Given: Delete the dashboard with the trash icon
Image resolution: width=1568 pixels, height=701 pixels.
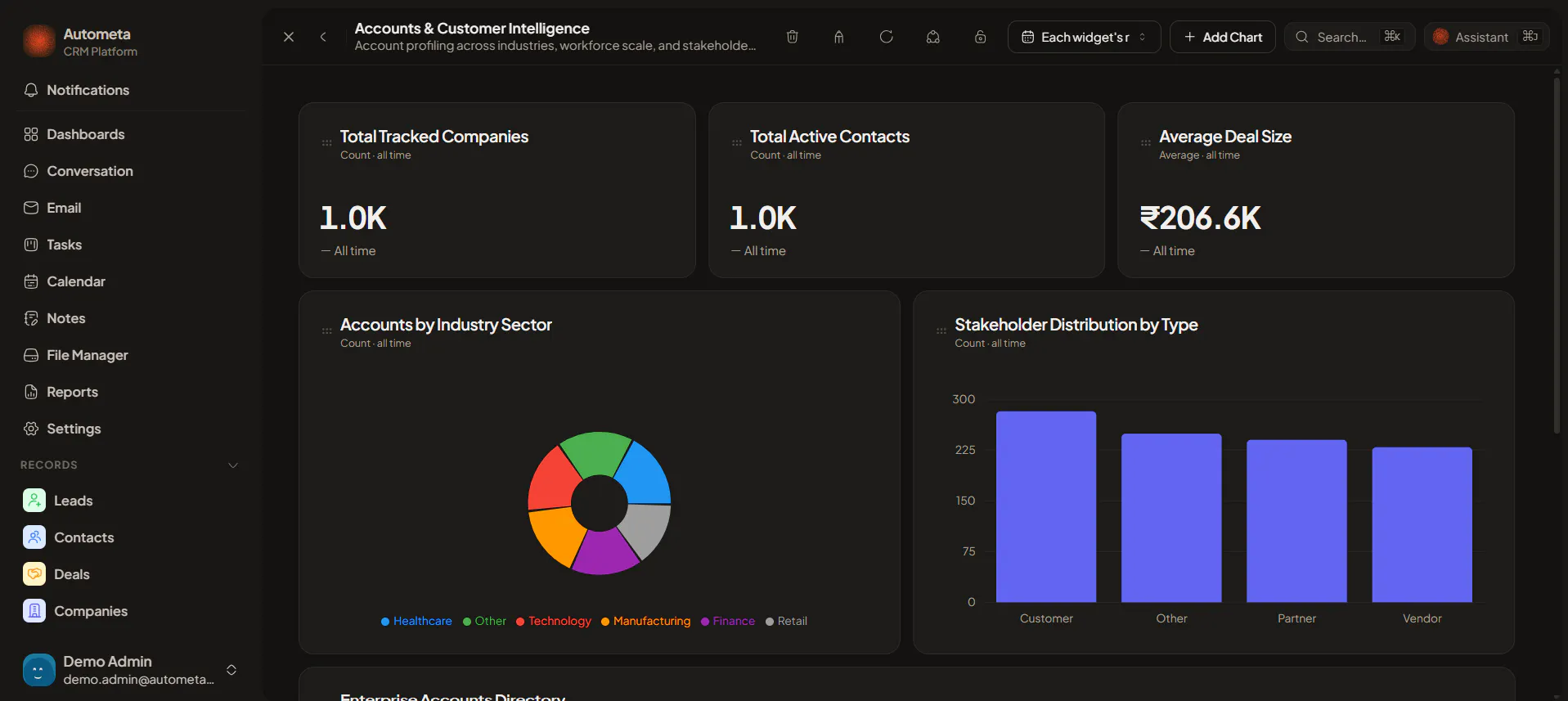Looking at the screenshot, I should 792,37.
